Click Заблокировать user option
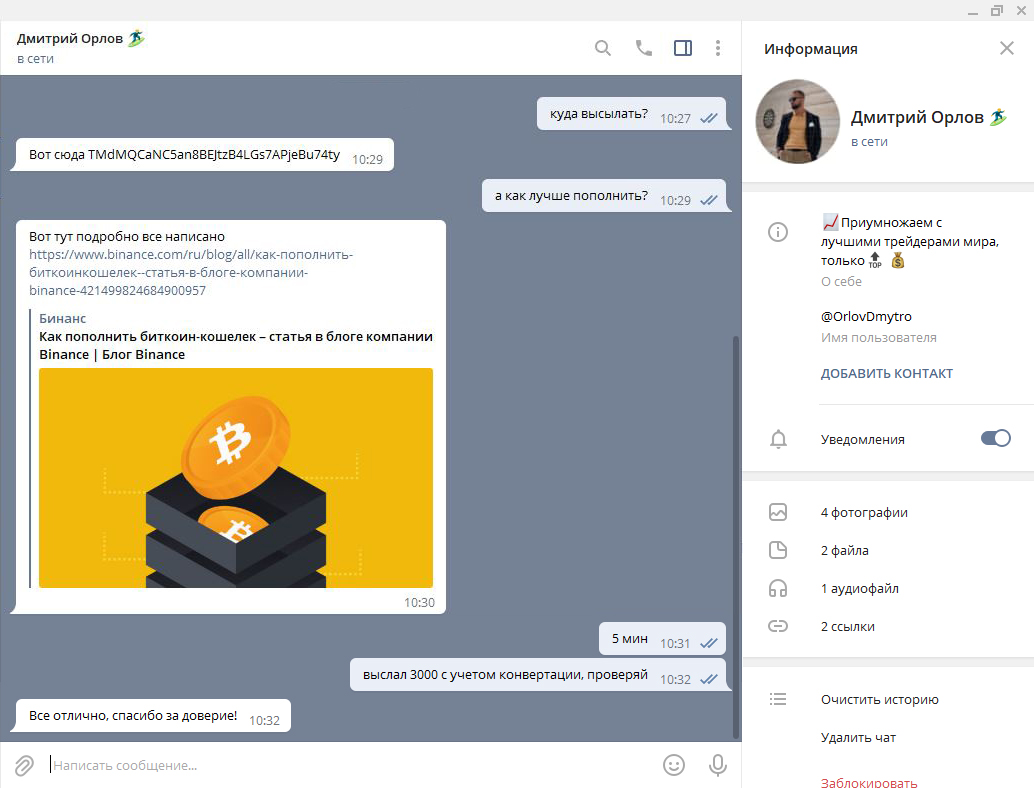1034x788 pixels. 868,782
